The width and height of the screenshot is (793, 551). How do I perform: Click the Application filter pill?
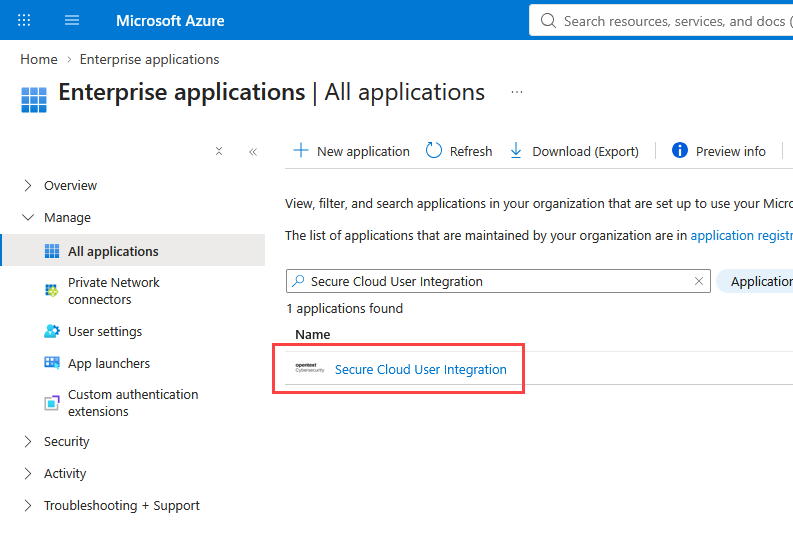tap(755, 281)
